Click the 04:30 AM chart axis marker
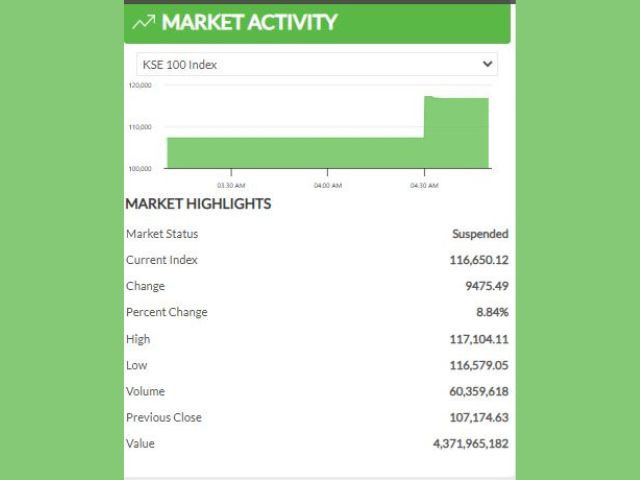640x480 pixels. (425, 185)
